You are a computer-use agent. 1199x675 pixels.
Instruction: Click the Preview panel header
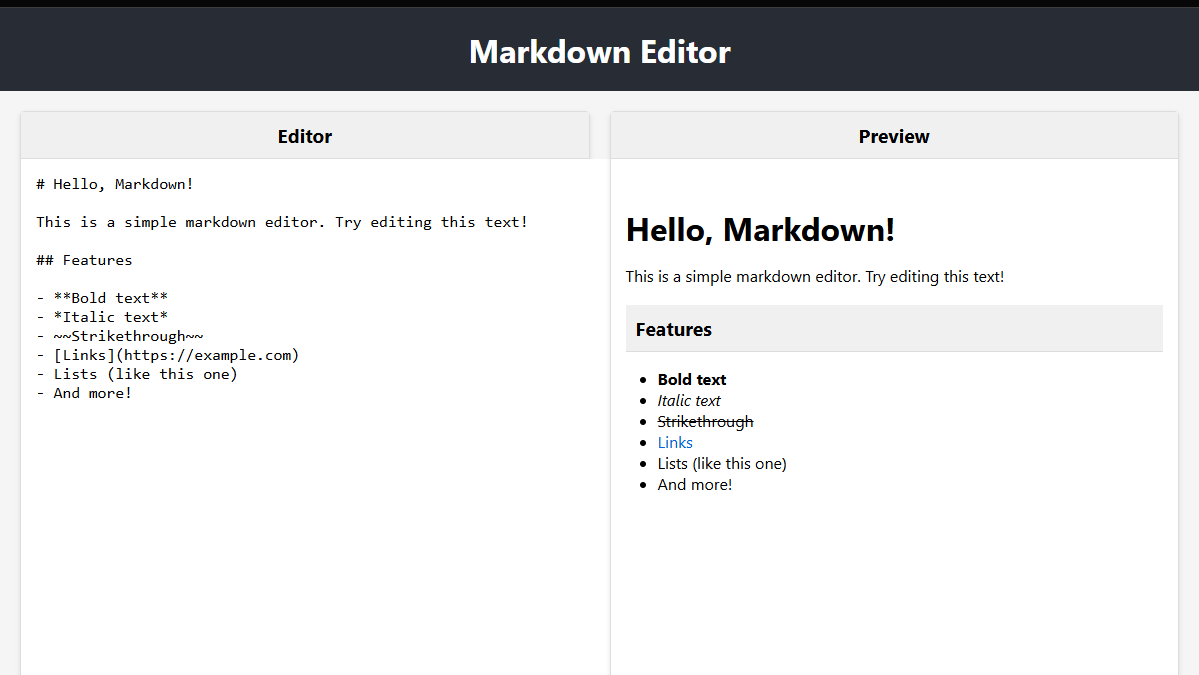[894, 136]
